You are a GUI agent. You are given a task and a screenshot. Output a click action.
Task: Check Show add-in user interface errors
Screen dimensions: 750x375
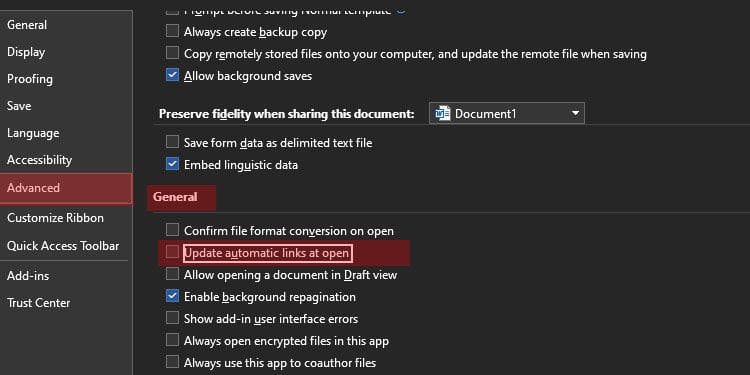coord(172,318)
